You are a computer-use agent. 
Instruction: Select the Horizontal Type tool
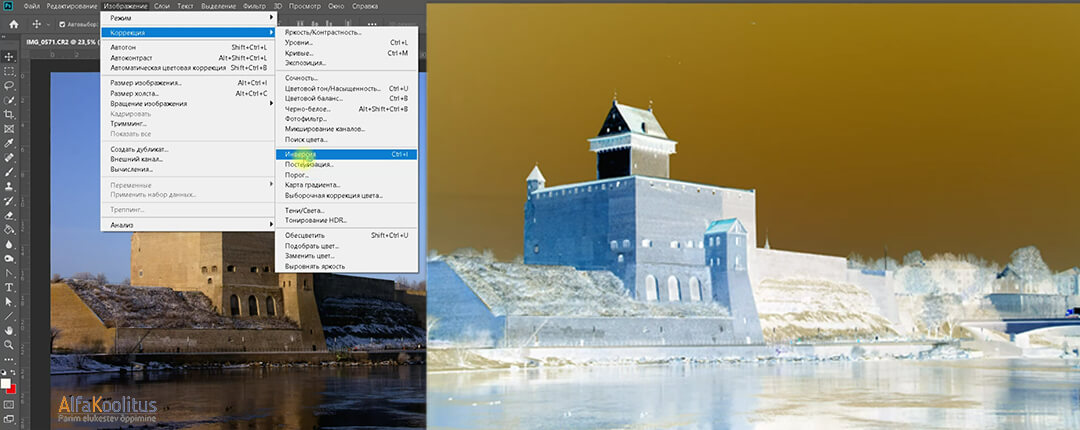[x=9, y=287]
